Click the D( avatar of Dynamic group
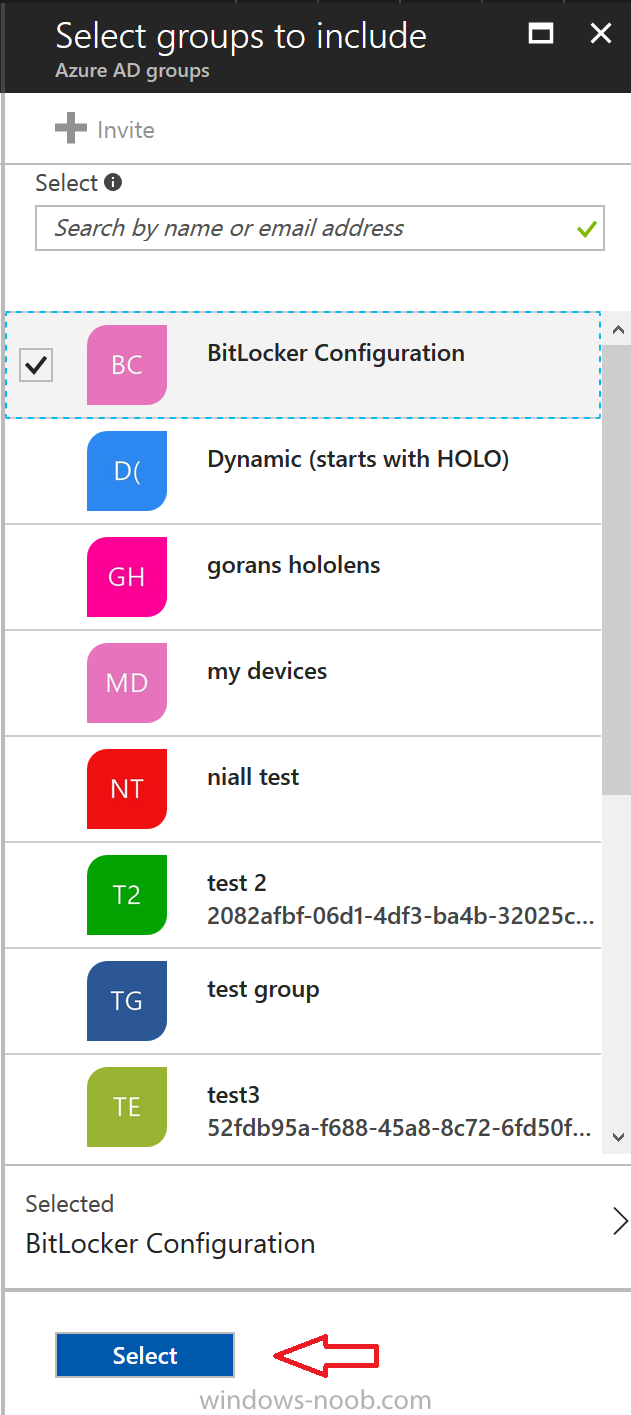631x1415 pixels. tap(127, 471)
